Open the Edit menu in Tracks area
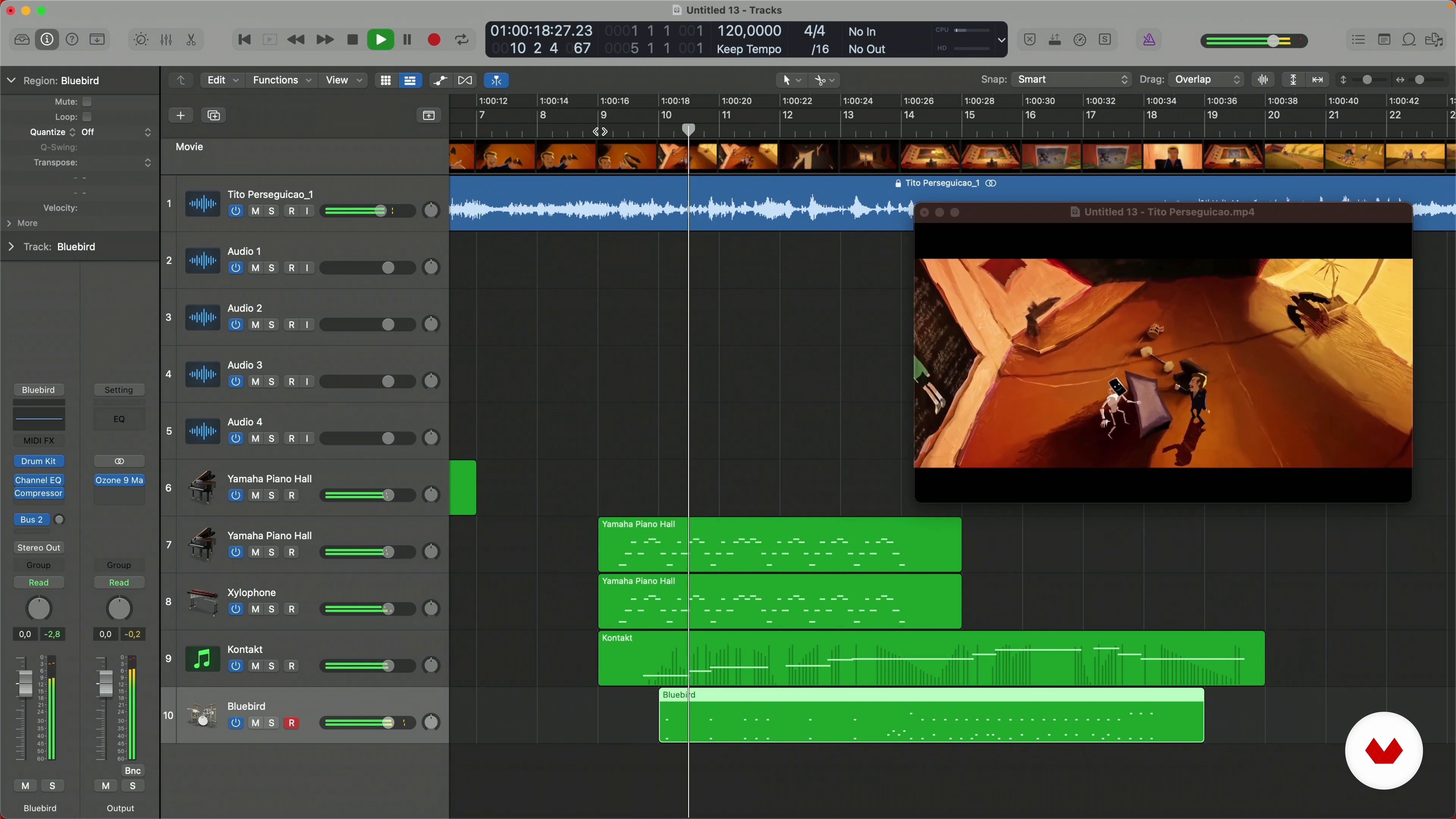 point(222,80)
